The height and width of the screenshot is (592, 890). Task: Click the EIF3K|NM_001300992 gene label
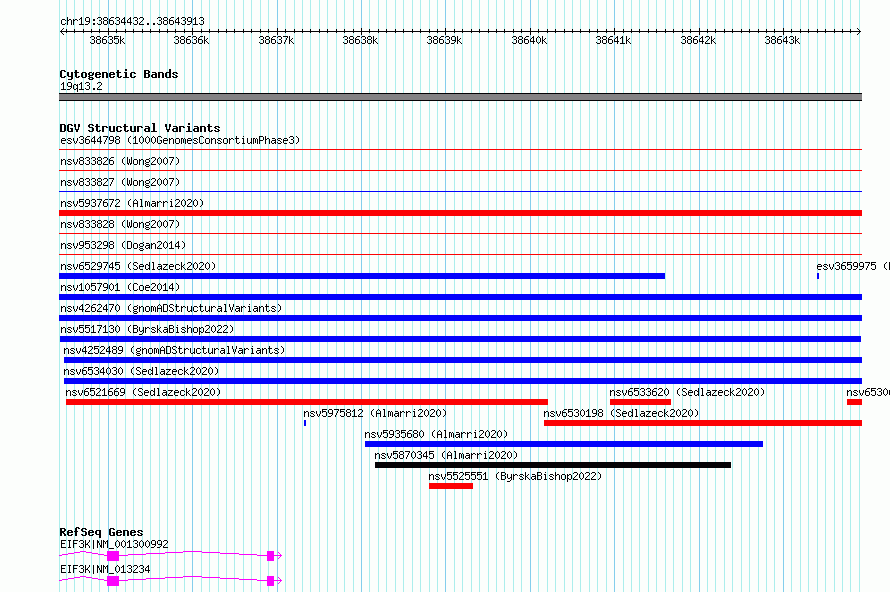(114, 544)
